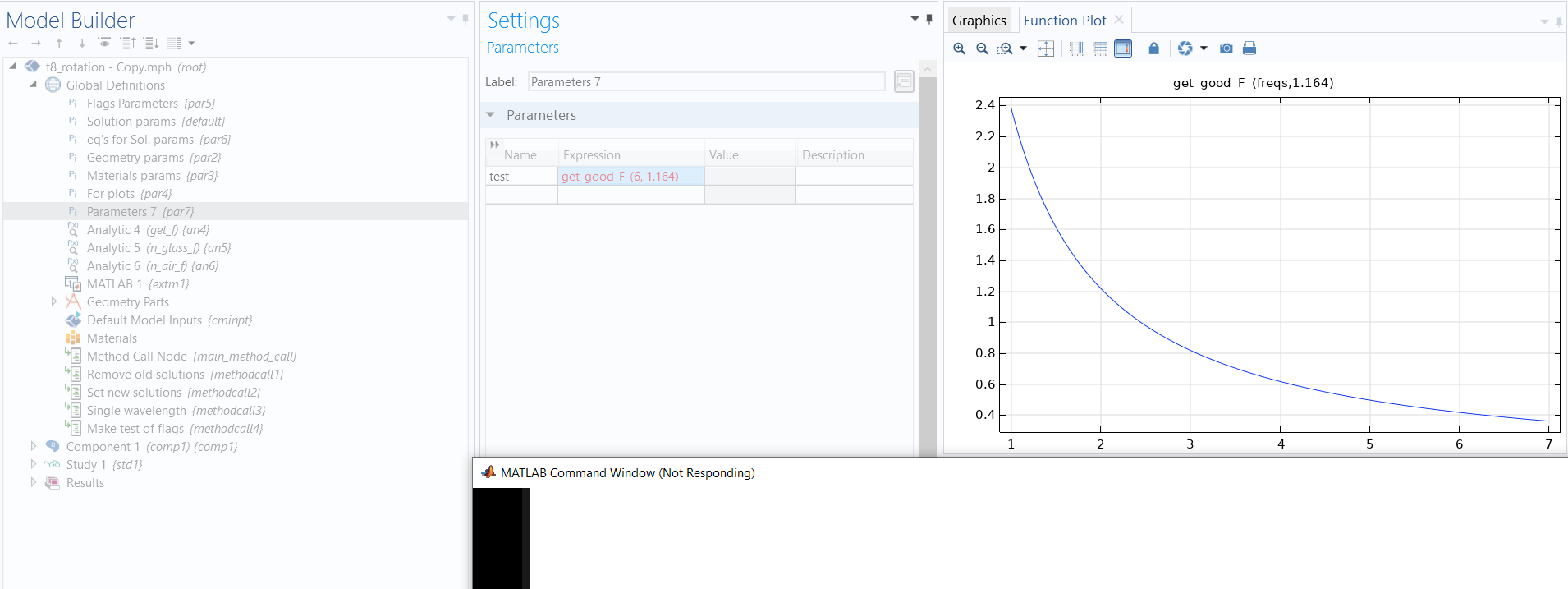This screenshot has height=589, width=1568.
Task: Expand the Component 1 tree node
Action: 34,446
